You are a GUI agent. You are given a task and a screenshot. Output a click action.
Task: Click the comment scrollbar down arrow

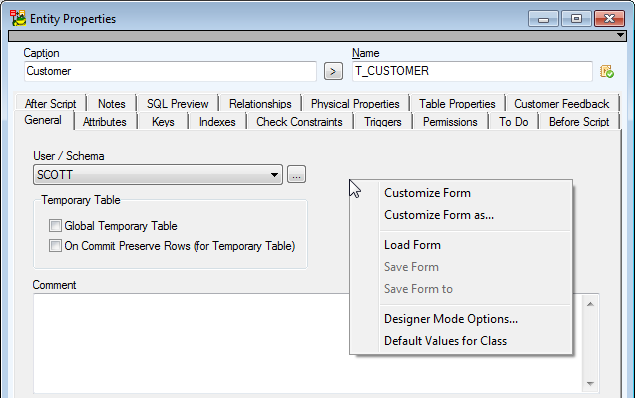coord(590,383)
